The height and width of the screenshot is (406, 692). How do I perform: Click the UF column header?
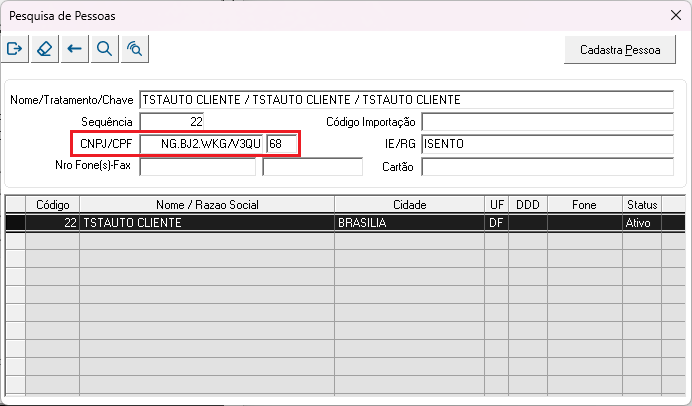point(496,205)
